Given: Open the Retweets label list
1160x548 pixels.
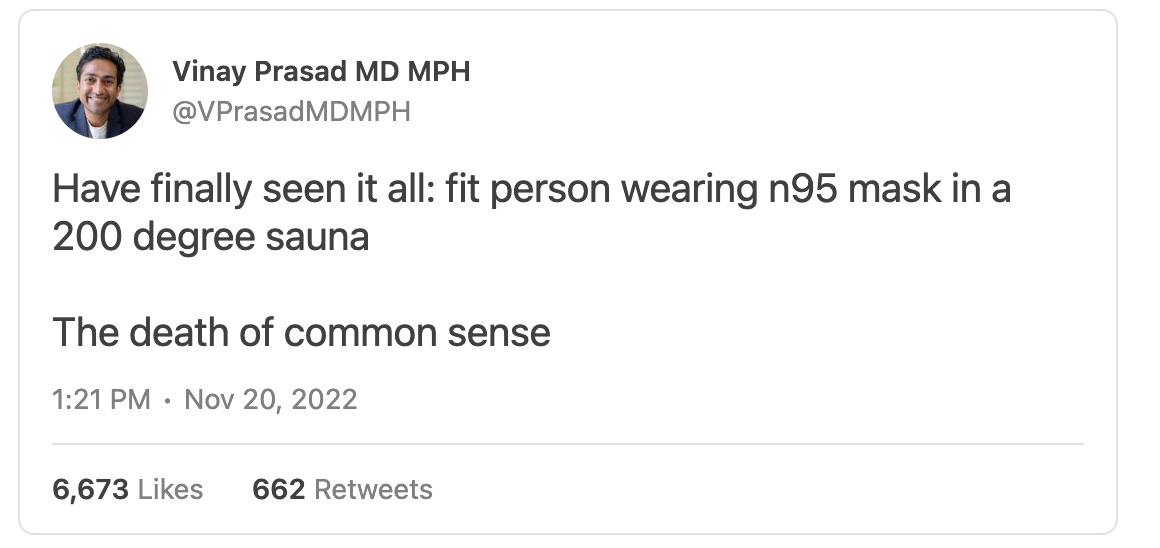Looking at the screenshot, I should point(373,489).
